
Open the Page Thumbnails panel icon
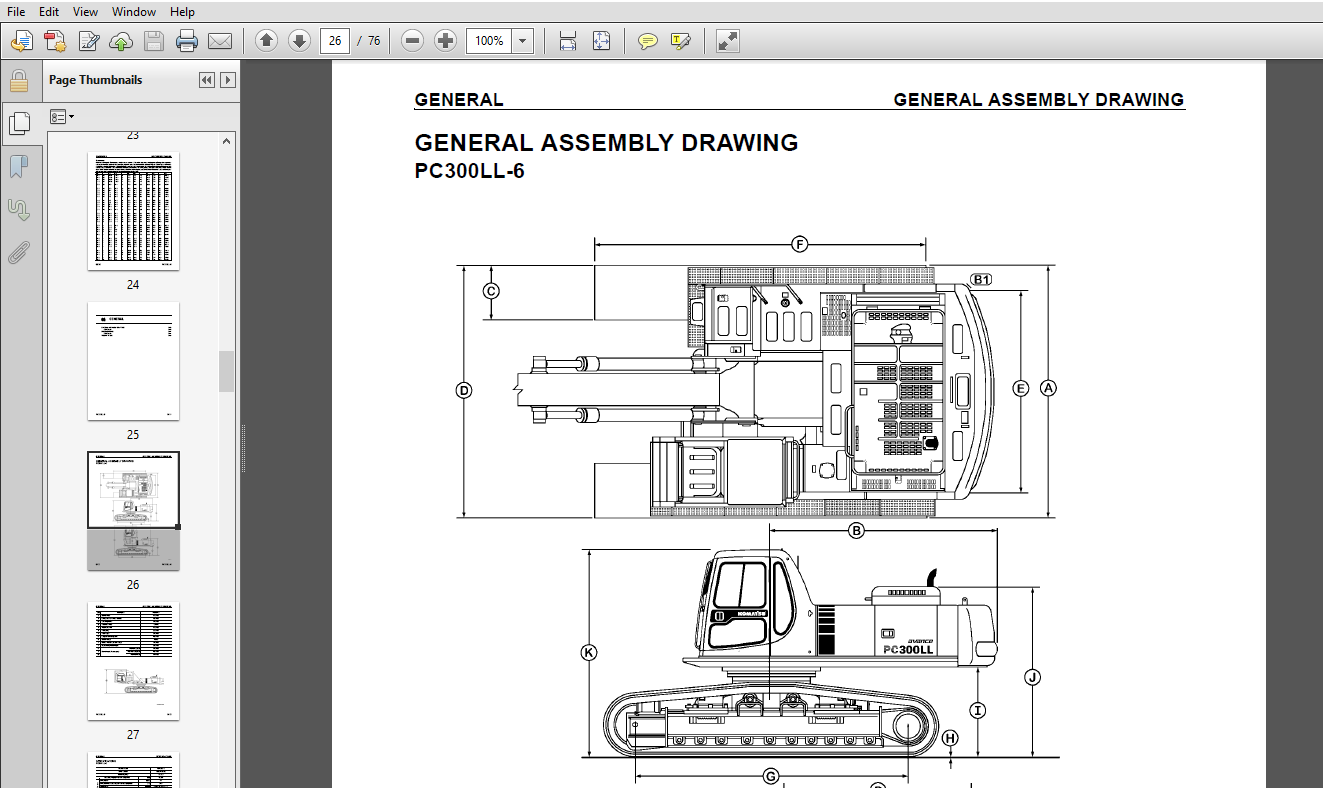(x=19, y=123)
